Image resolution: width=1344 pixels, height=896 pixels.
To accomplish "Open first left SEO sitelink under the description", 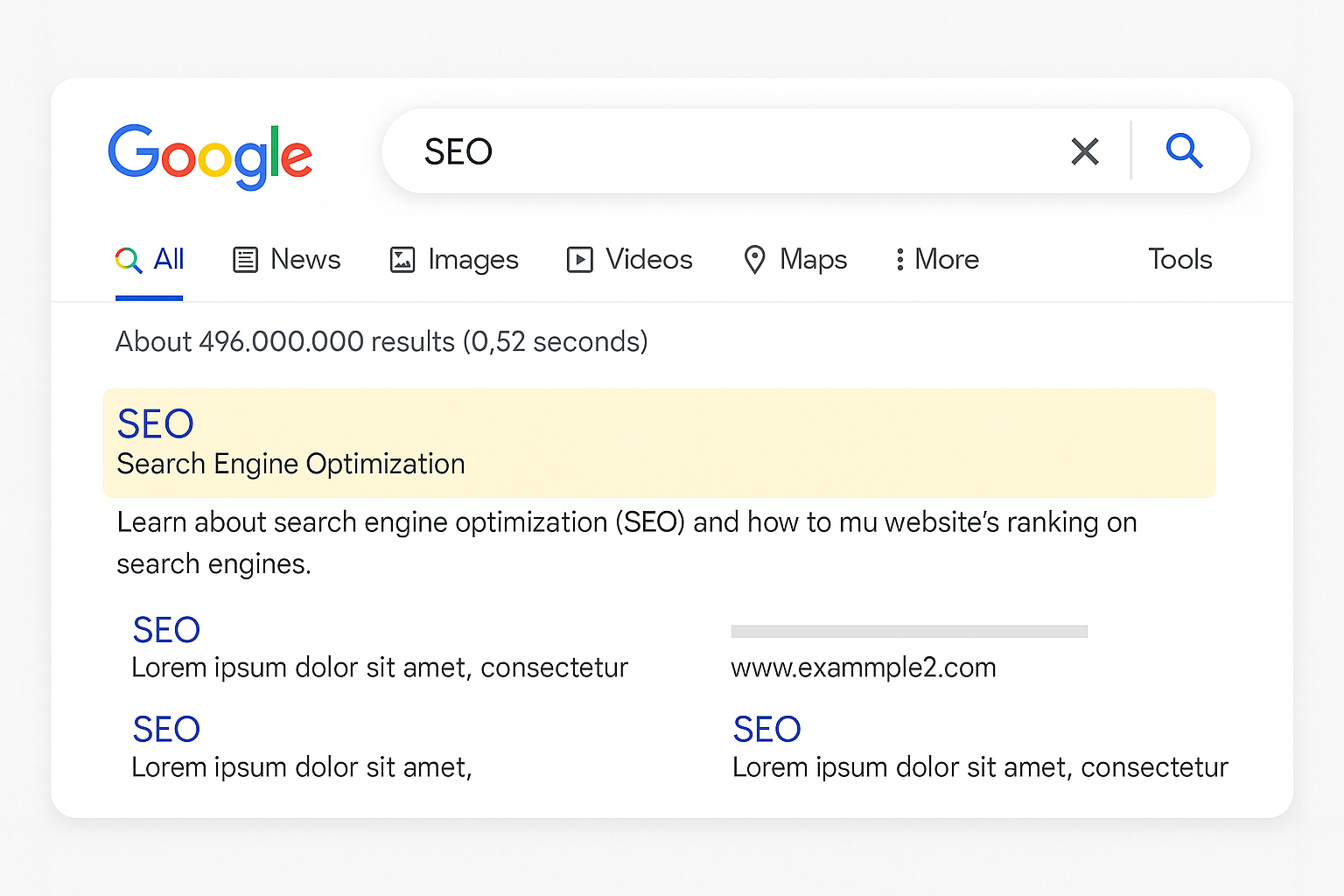I will point(166,630).
